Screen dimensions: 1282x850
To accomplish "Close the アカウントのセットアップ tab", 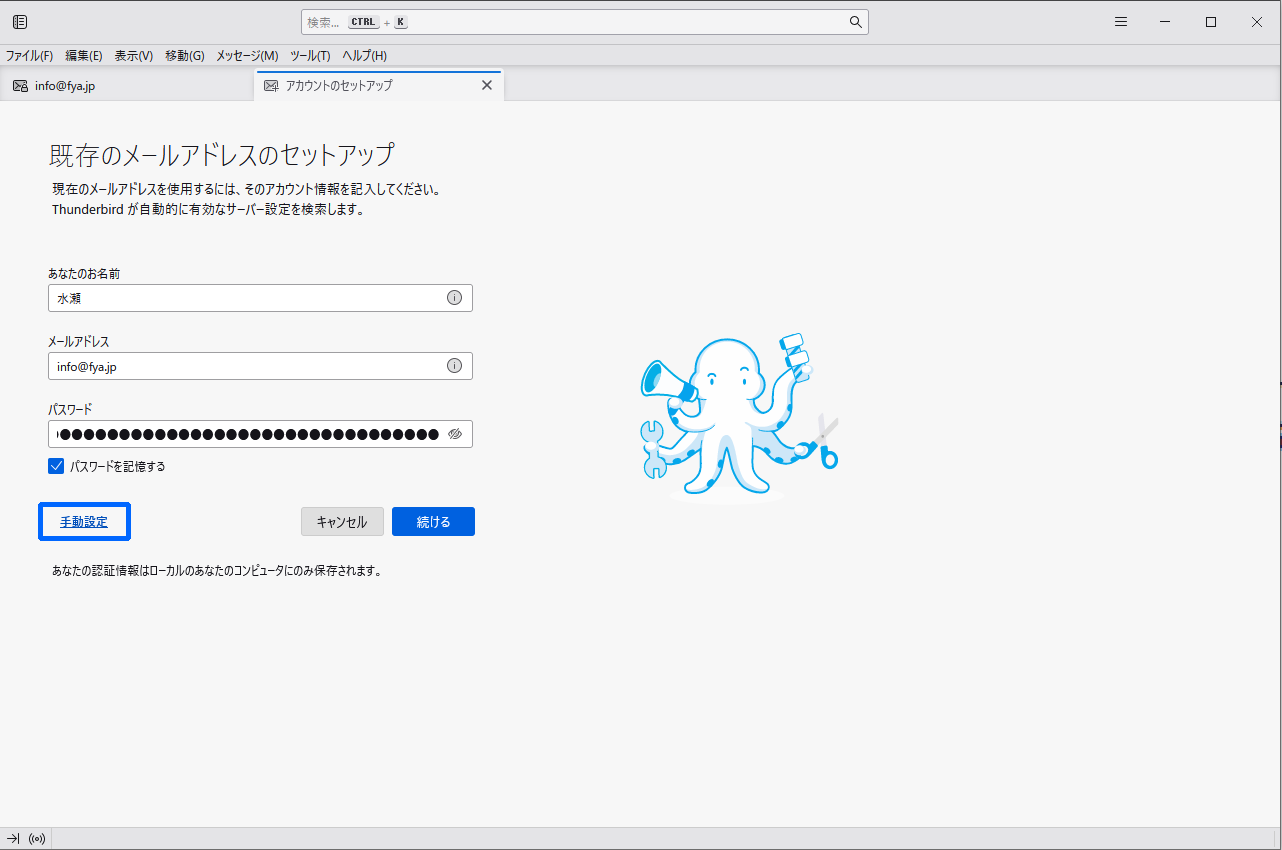I will click(x=487, y=85).
